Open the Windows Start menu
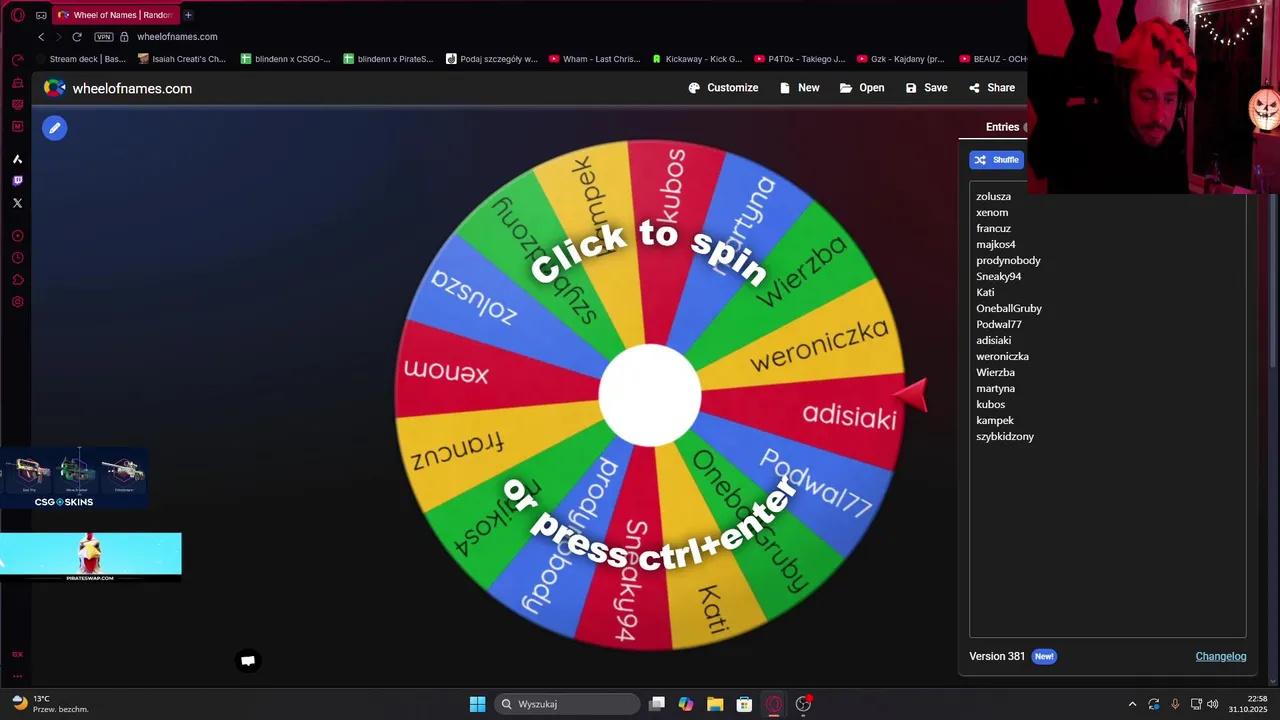 pyautogui.click(x=478, y=704)
